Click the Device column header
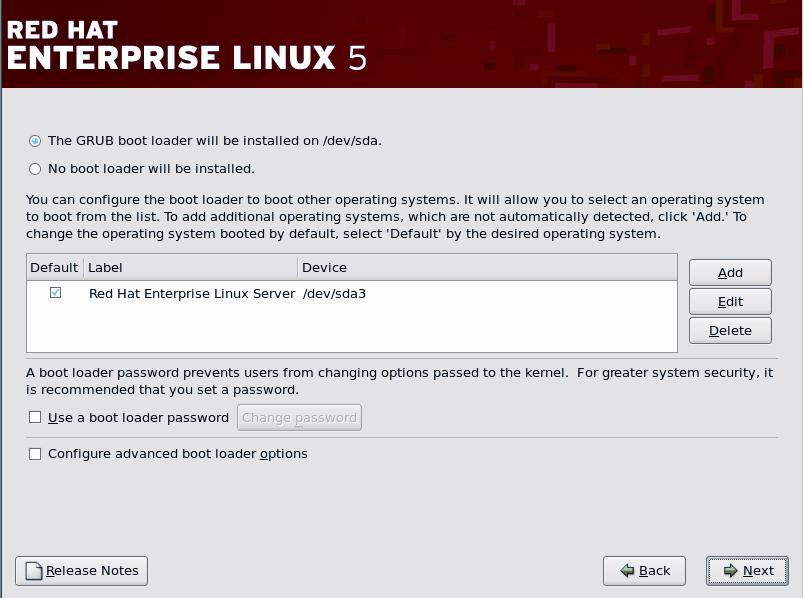The height and width of the screenshot is (598, 804). pos(320,267)
